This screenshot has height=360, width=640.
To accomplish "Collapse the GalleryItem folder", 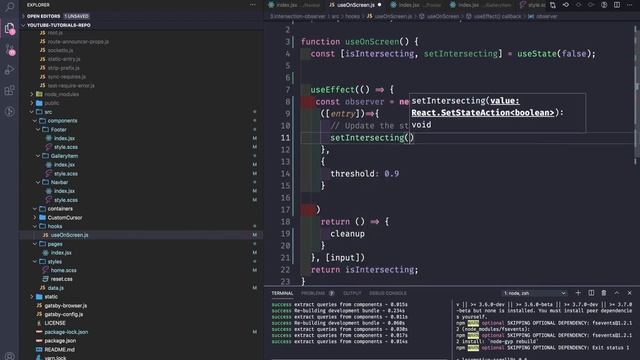I will [38, 156].
